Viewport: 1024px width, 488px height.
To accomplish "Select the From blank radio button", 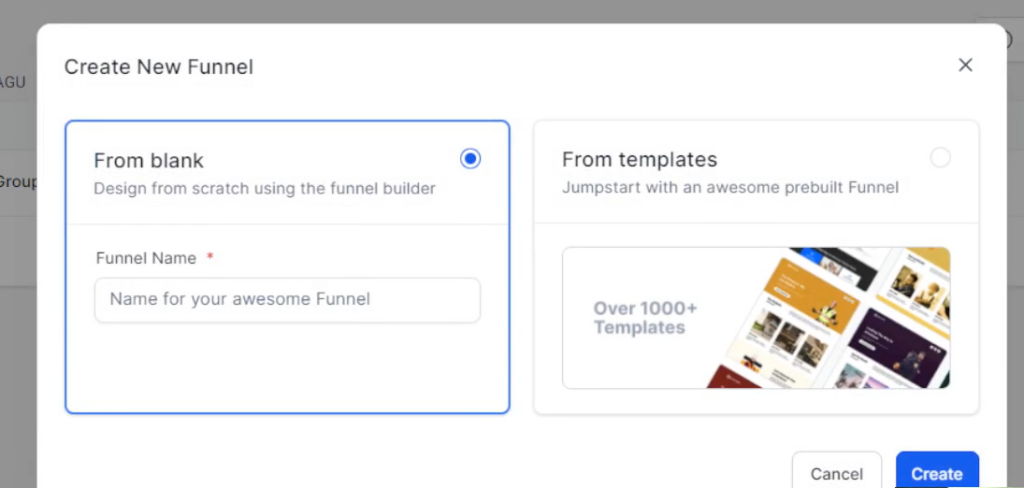I will [x=470, y=159].
